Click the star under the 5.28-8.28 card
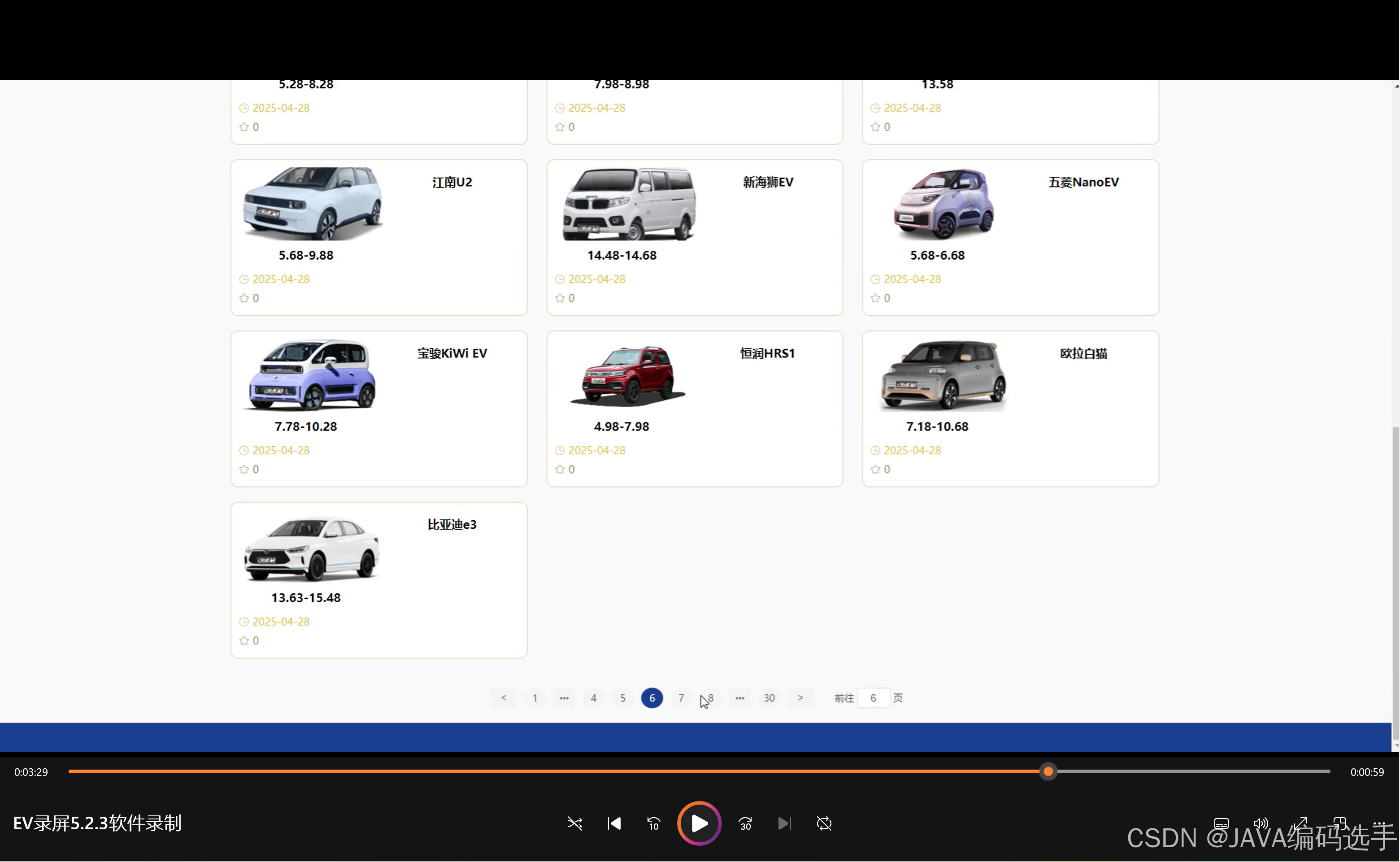The width and height of the screenshot is (1400, 862). click(244, 126)
